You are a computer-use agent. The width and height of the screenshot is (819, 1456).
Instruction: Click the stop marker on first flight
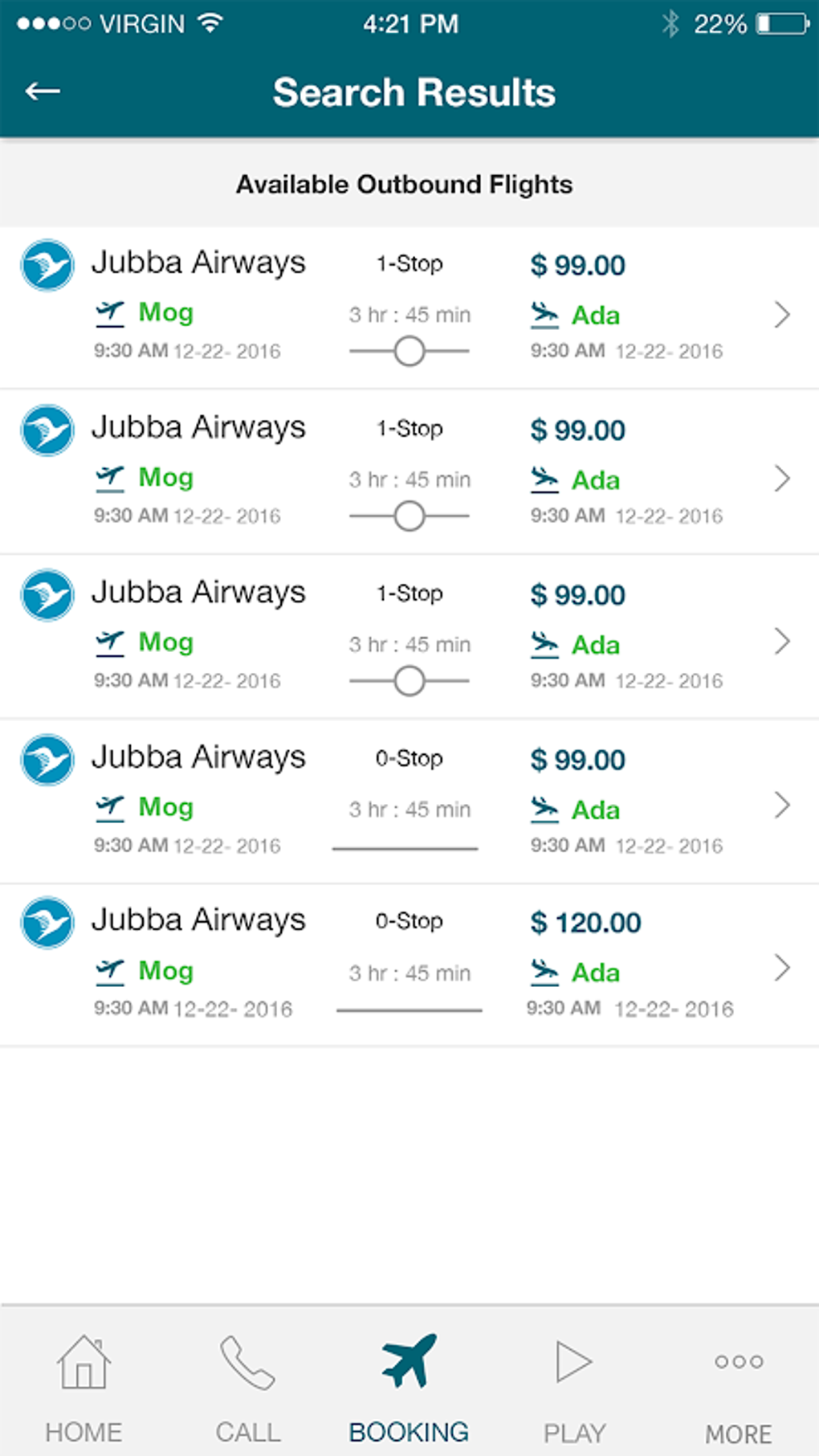pyautogui.click(x=409, y=351)
